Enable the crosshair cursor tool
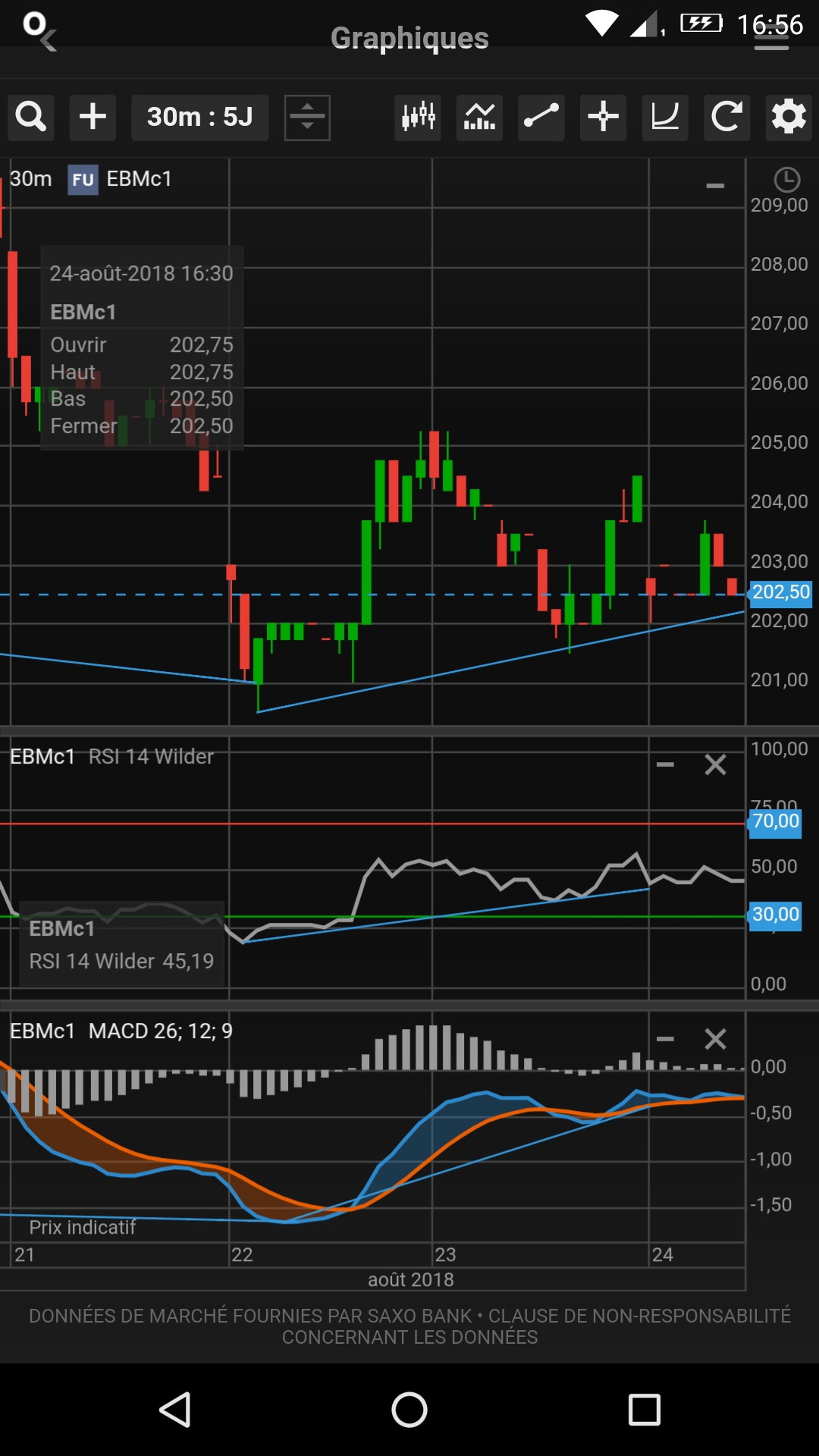 click(x=604, y=118)
